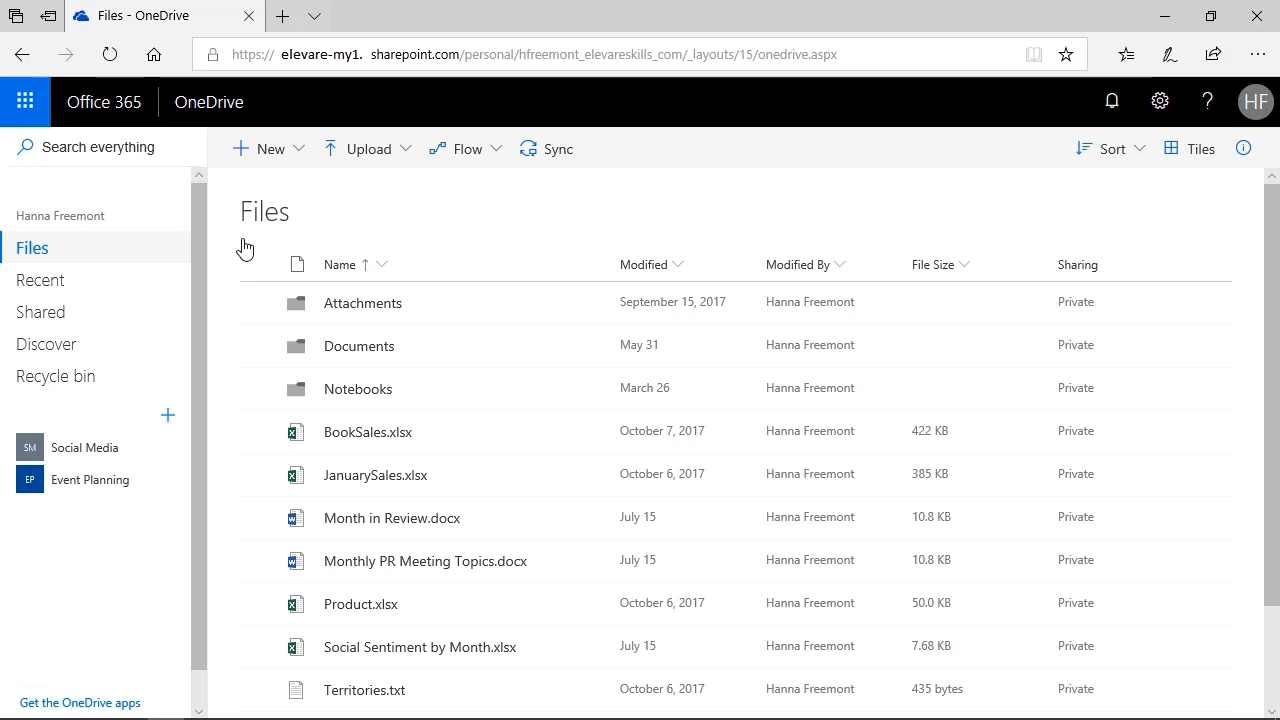Open the BookSales.xlsx file
The height and width of the screenshot is (720, 1280).
pyautogui.click(x=368, y=432)
